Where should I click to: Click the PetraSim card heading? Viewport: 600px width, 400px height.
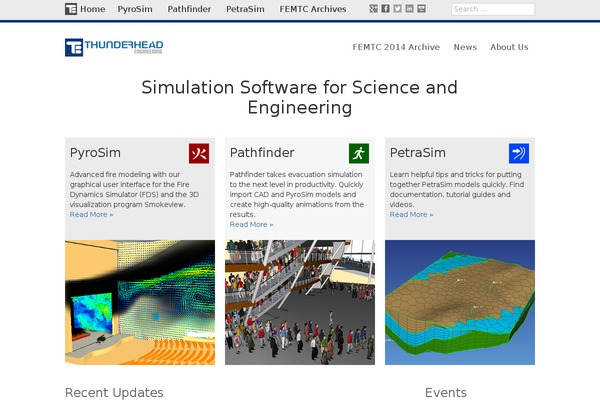tap(417, 153)
